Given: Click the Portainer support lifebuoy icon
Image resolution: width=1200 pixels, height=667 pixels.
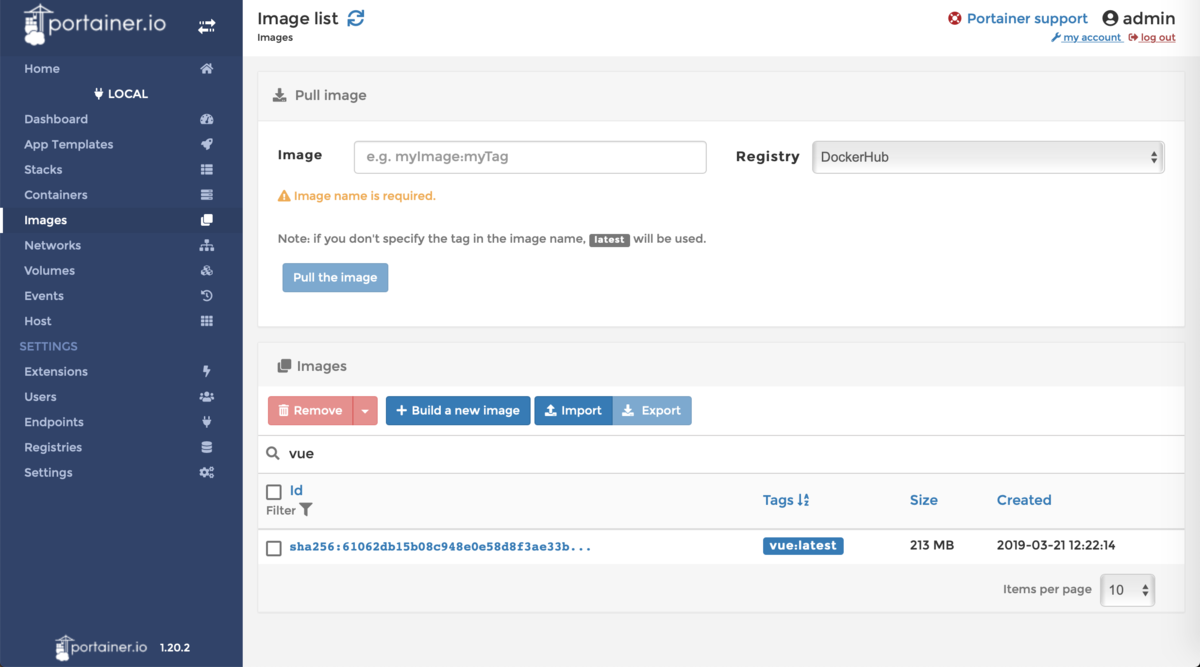Looking at the screenshot, I should (955, 18).
